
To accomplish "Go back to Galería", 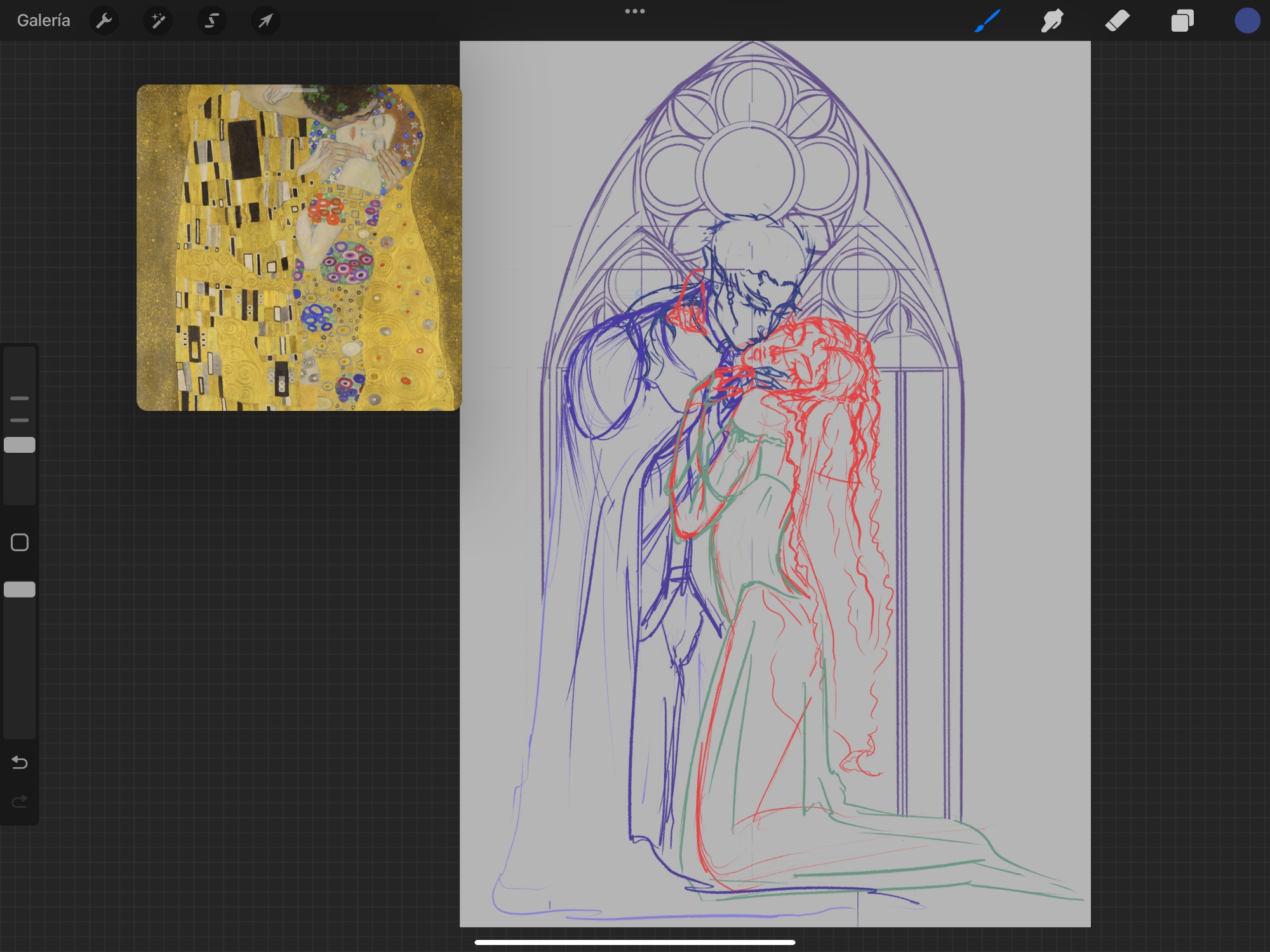I will tap(43, 21).
